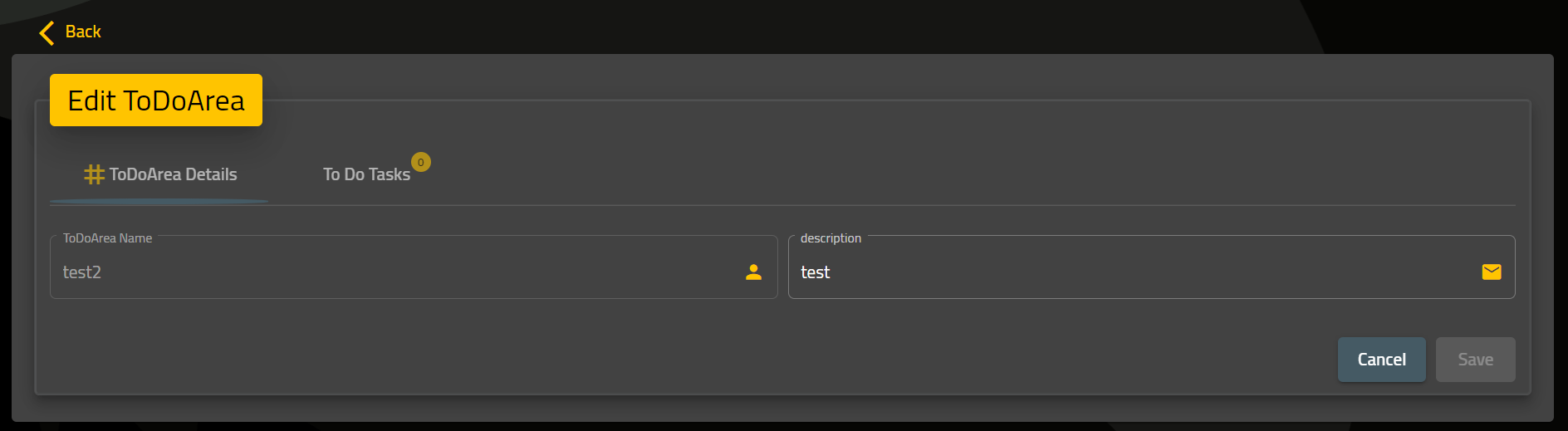Click the hash icon on ToDoArea Details tab

pyautogui.click(x=94, y=174)
